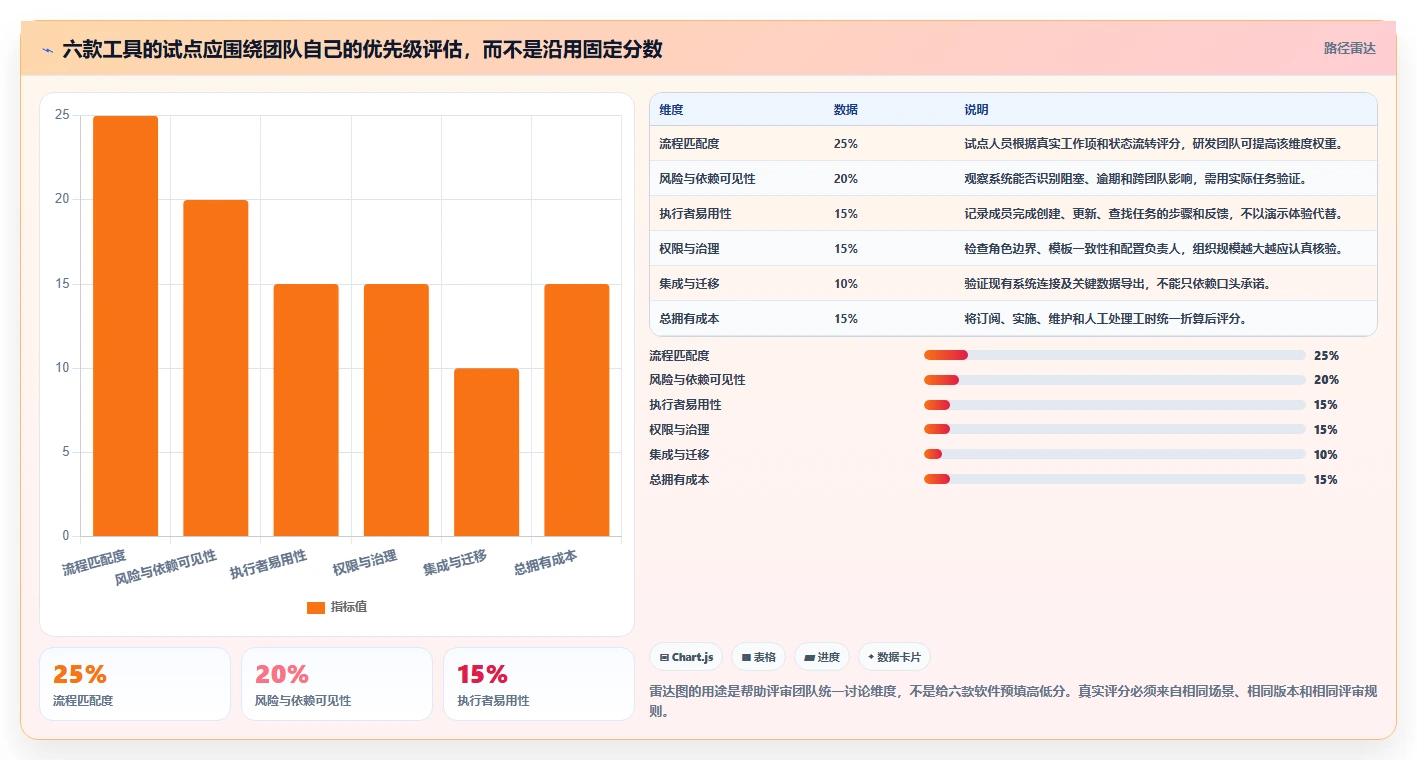
Task: Click 15% in the 总拥有成本 table row
Action: pyautogui.click(x=845, y=319)
